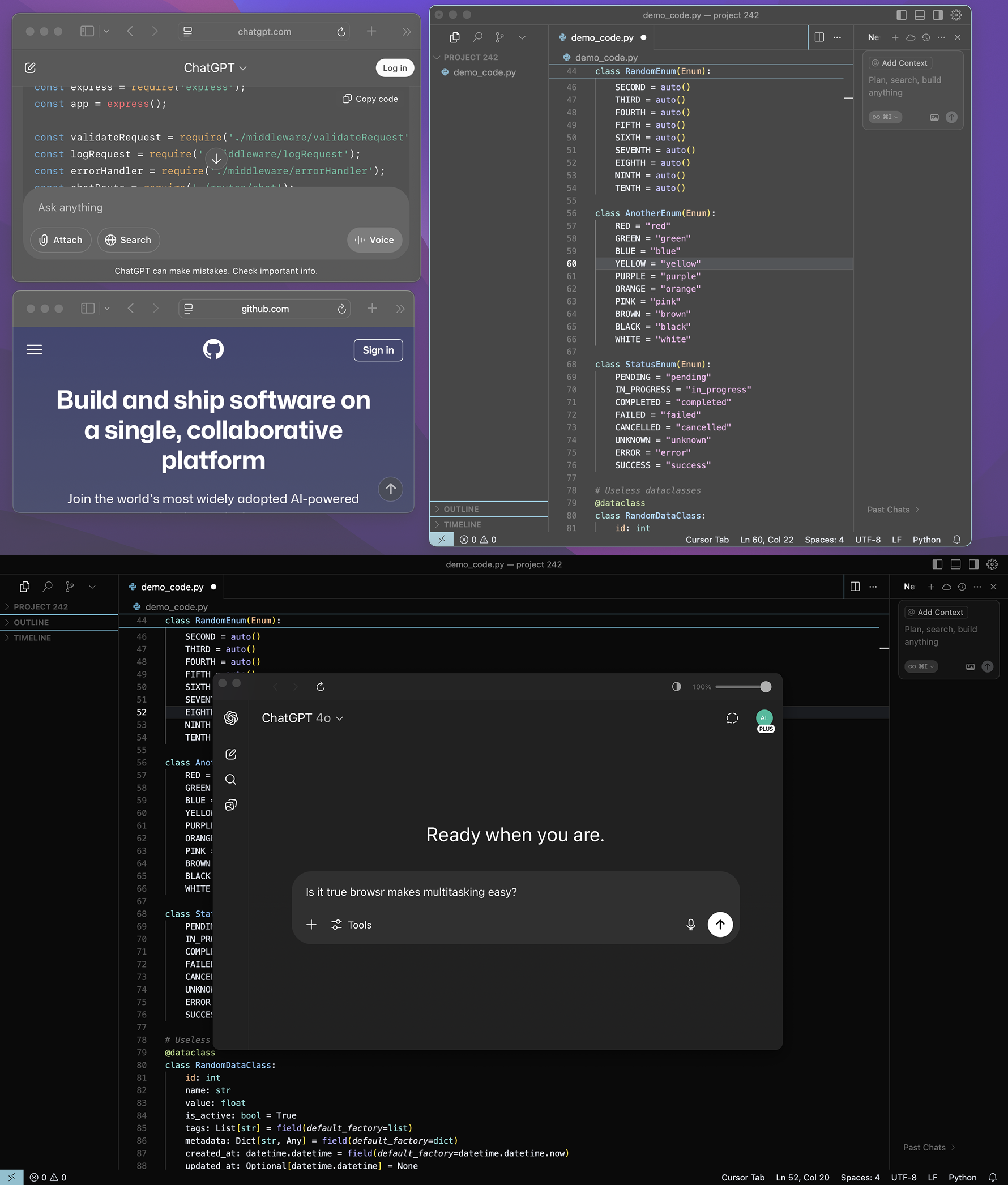Toggle the bottom panel in top editor title bar
The image size is (1008, 1185).
(x=920, y=15)
